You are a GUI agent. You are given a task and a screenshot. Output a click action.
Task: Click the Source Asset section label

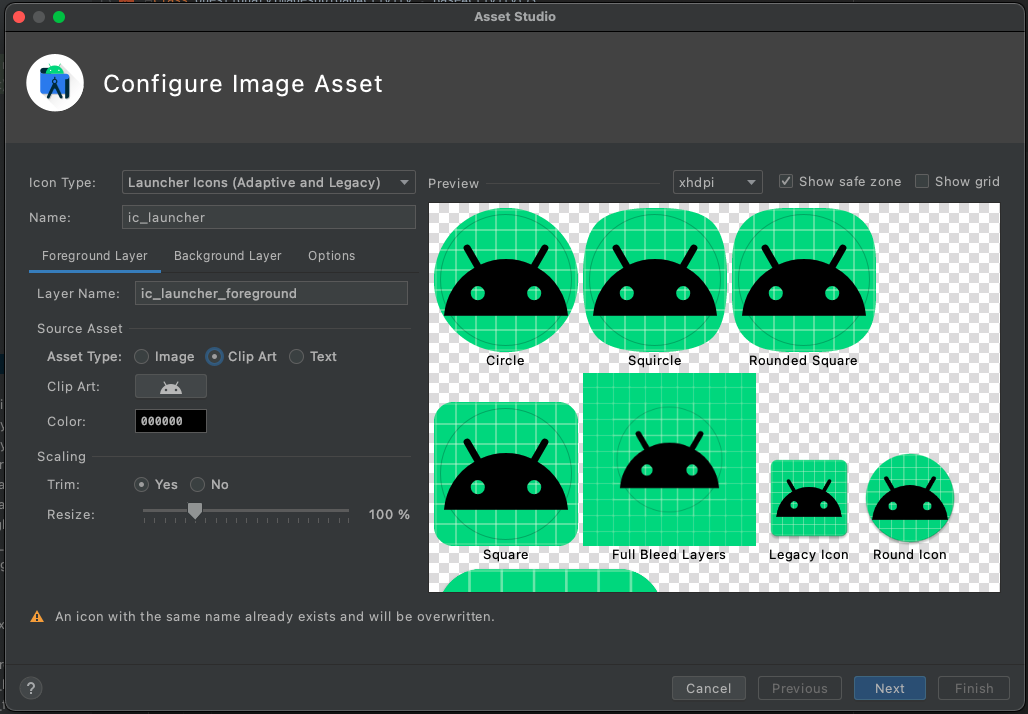click(x=79, y=328)
